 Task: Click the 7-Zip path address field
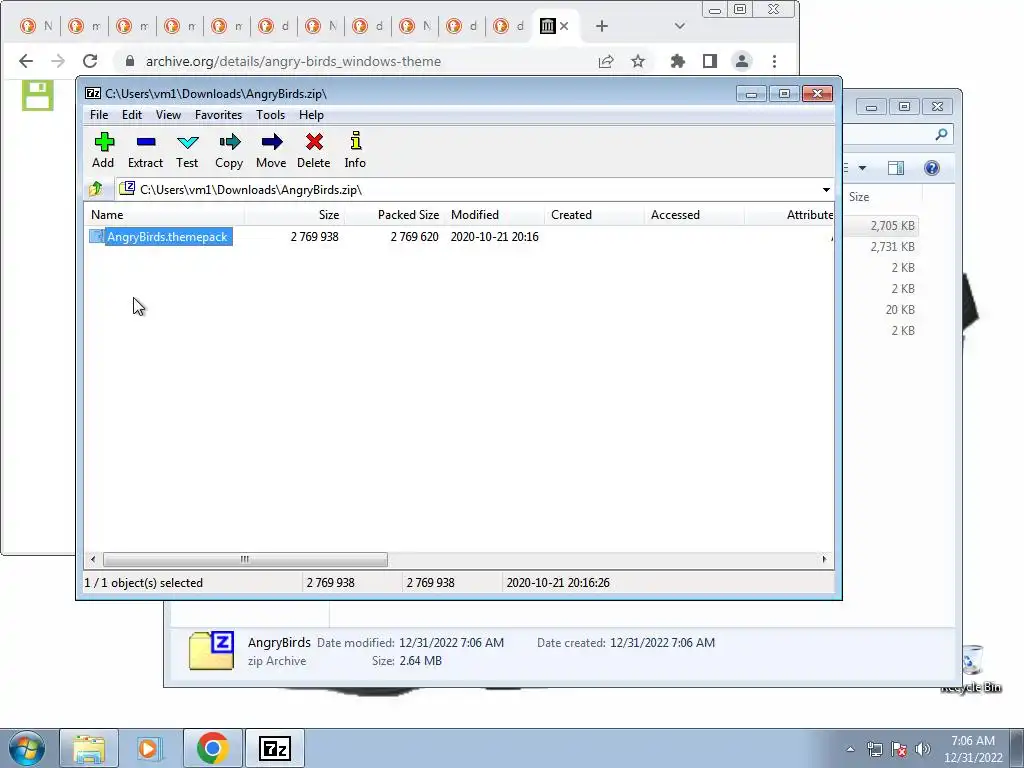pyautogui.click(x=467, y=190)
